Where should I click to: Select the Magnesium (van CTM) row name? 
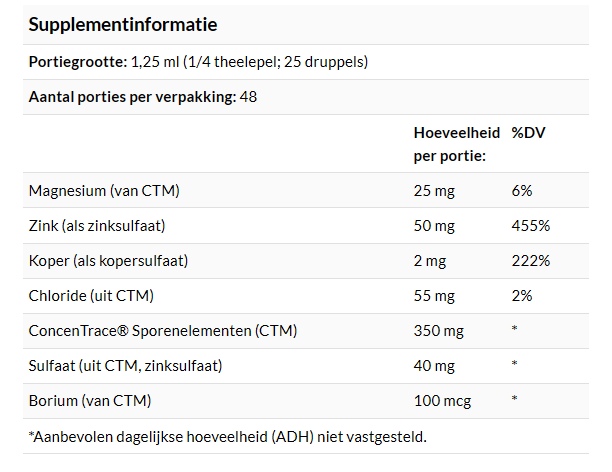104,191
